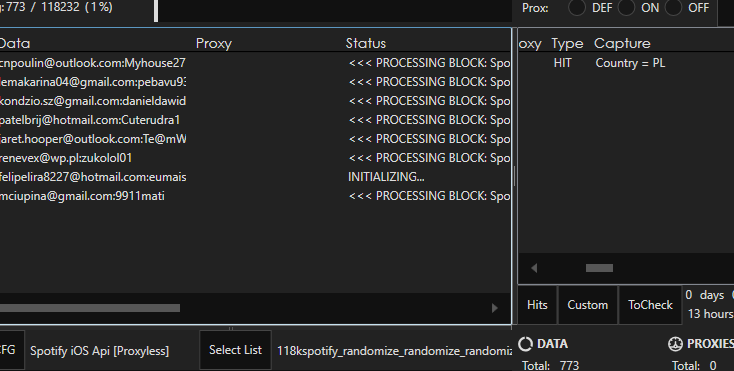734x371 pixels.
Task: Click the DATA circular loader icon
Action: click(x=525, y=344)
